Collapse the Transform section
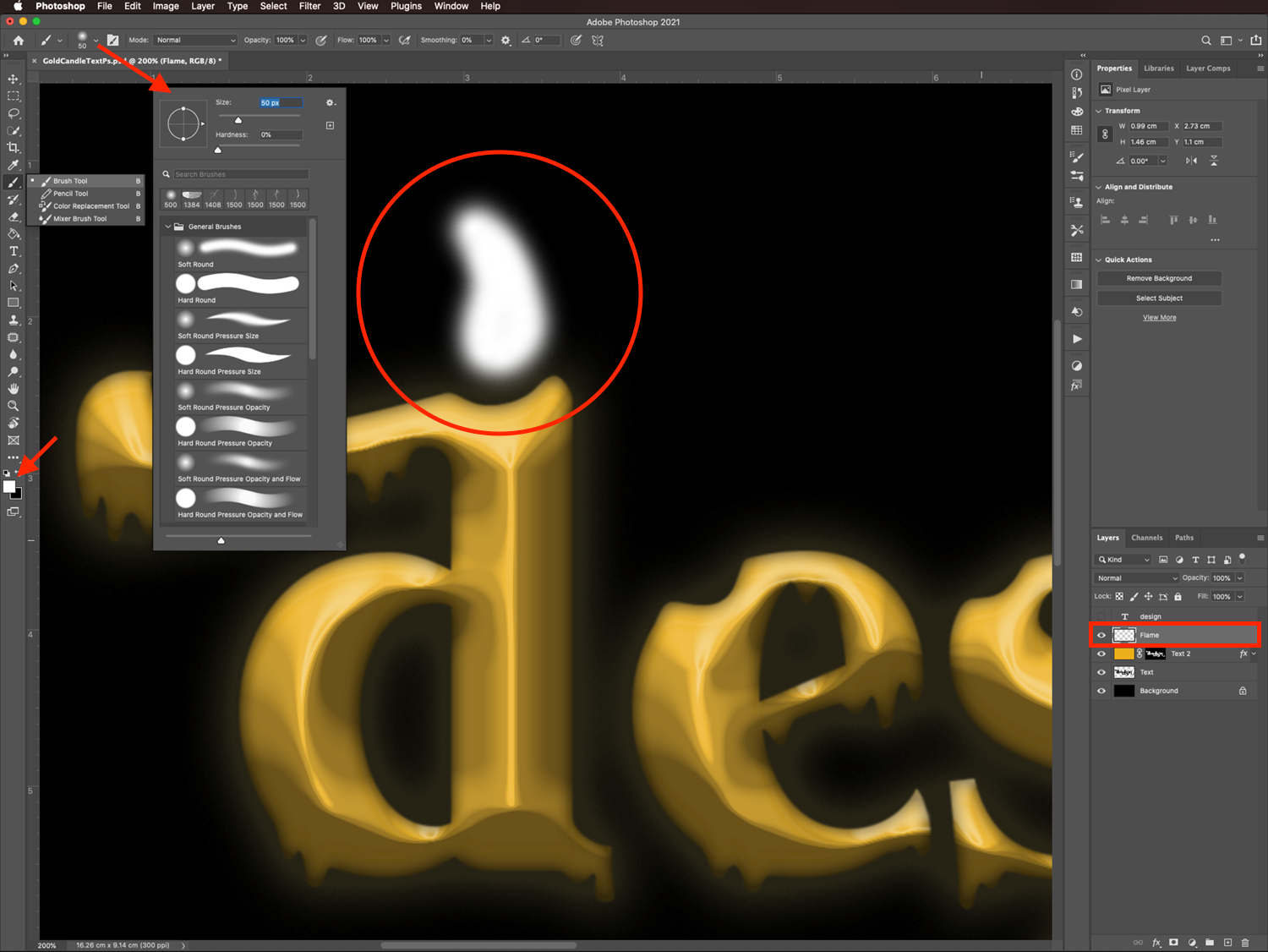This screenshot has width=1268, height=952. tap(1099, 111)
